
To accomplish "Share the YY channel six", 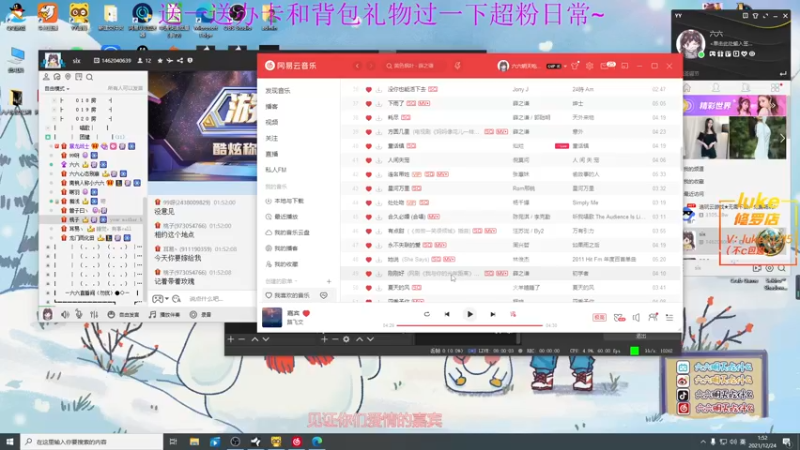I will coord(180,60).
